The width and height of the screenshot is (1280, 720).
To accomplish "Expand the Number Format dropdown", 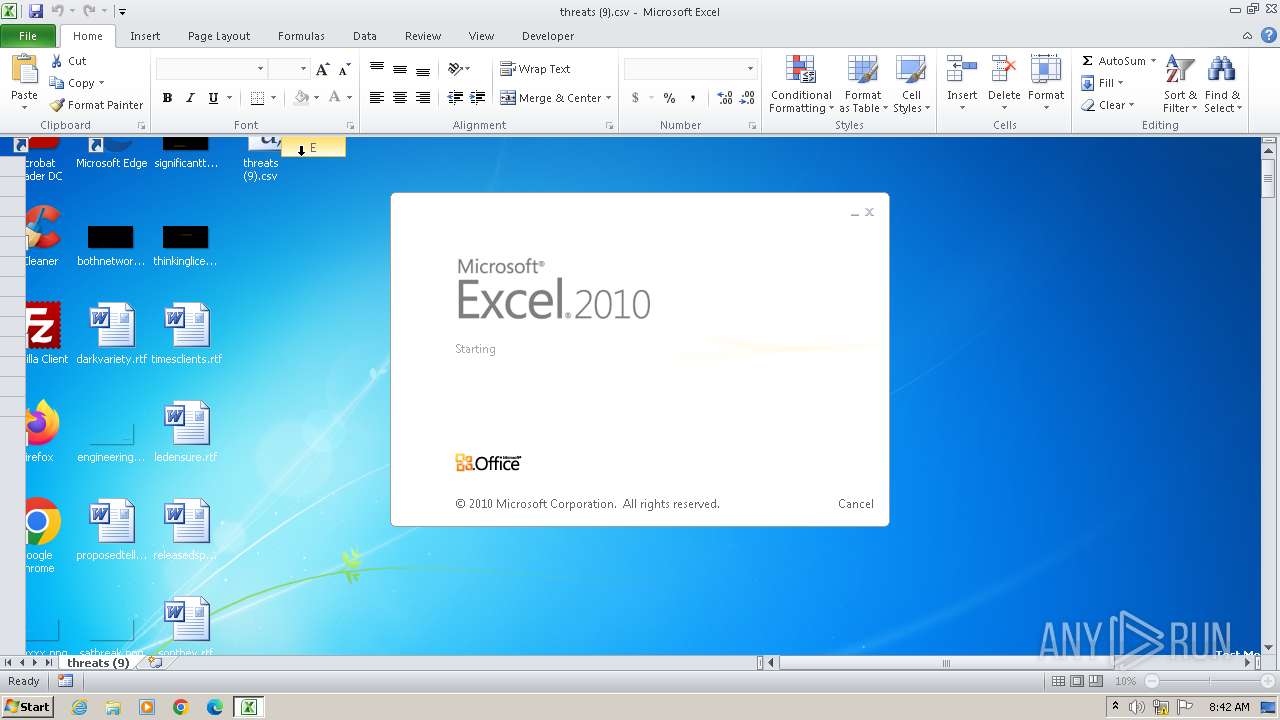I will pyautogui.click(x=750, y=69).
